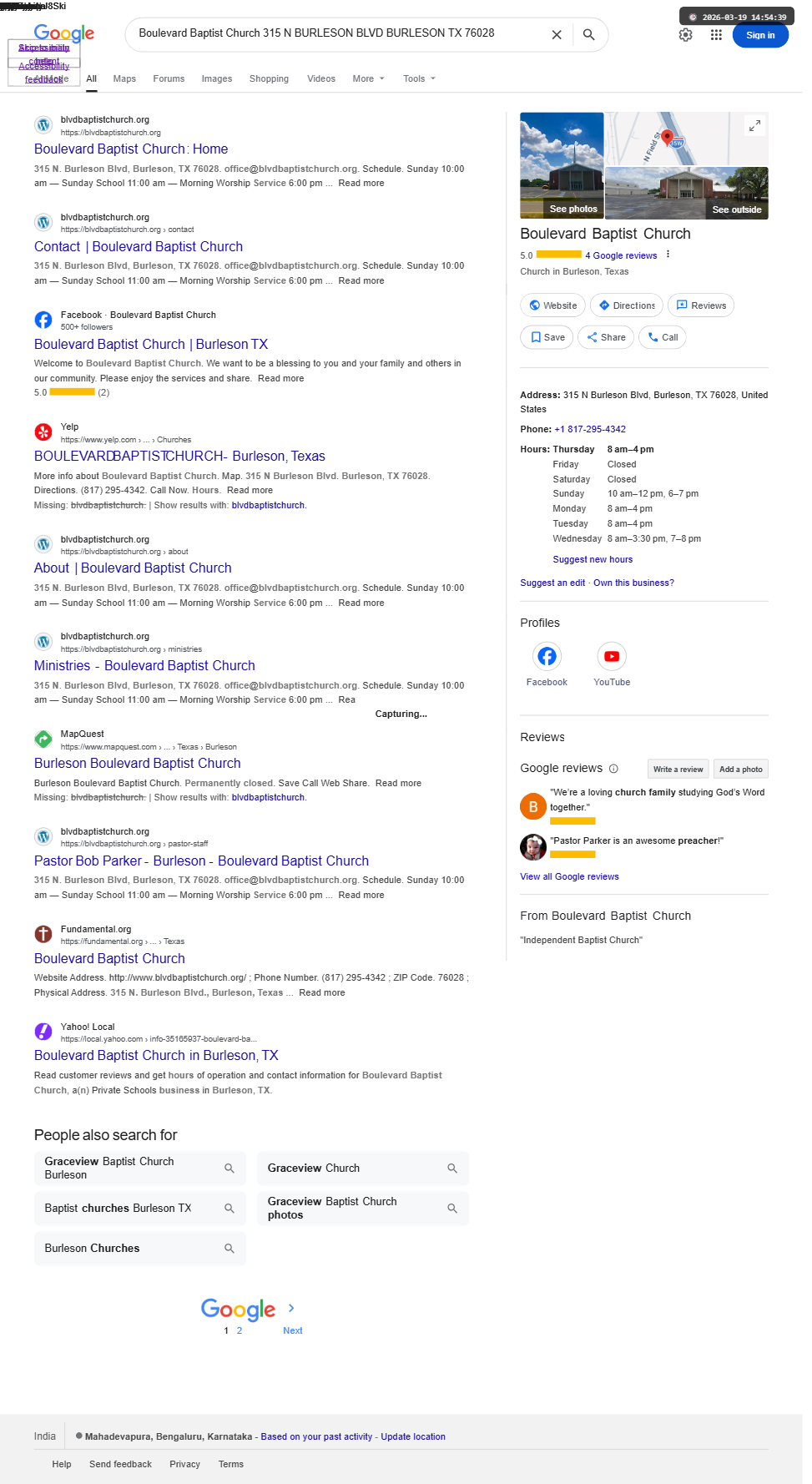
Task: Click the Share button
Action: 606,337
